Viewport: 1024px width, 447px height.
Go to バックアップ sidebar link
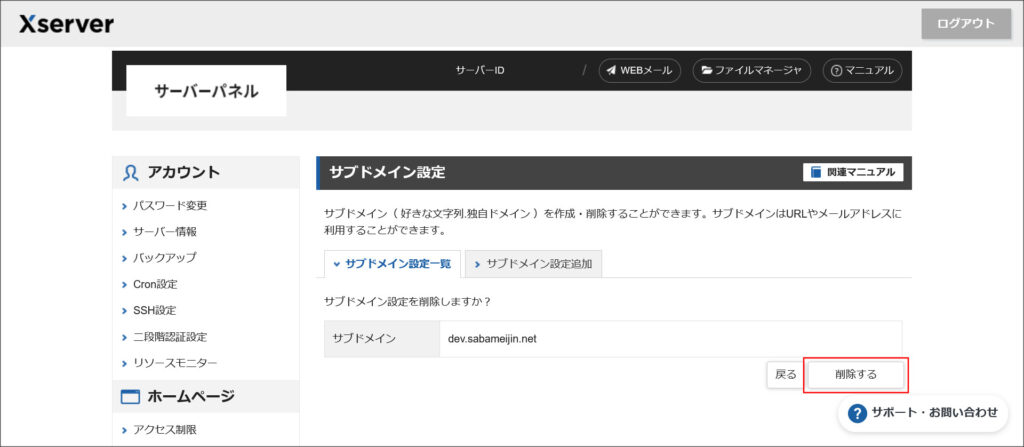click(x=165, y=258)
